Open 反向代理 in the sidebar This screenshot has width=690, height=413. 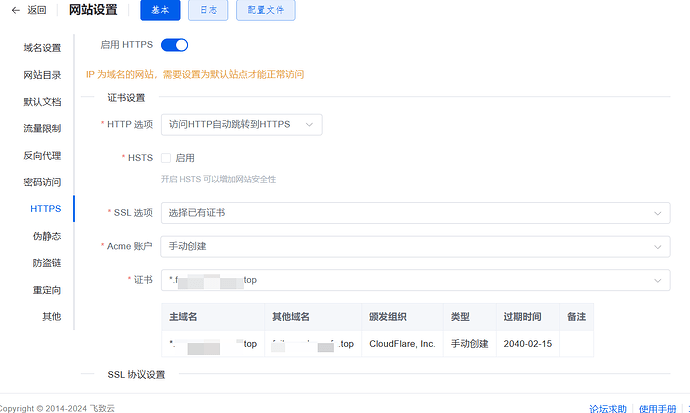(x=42, y=155)
